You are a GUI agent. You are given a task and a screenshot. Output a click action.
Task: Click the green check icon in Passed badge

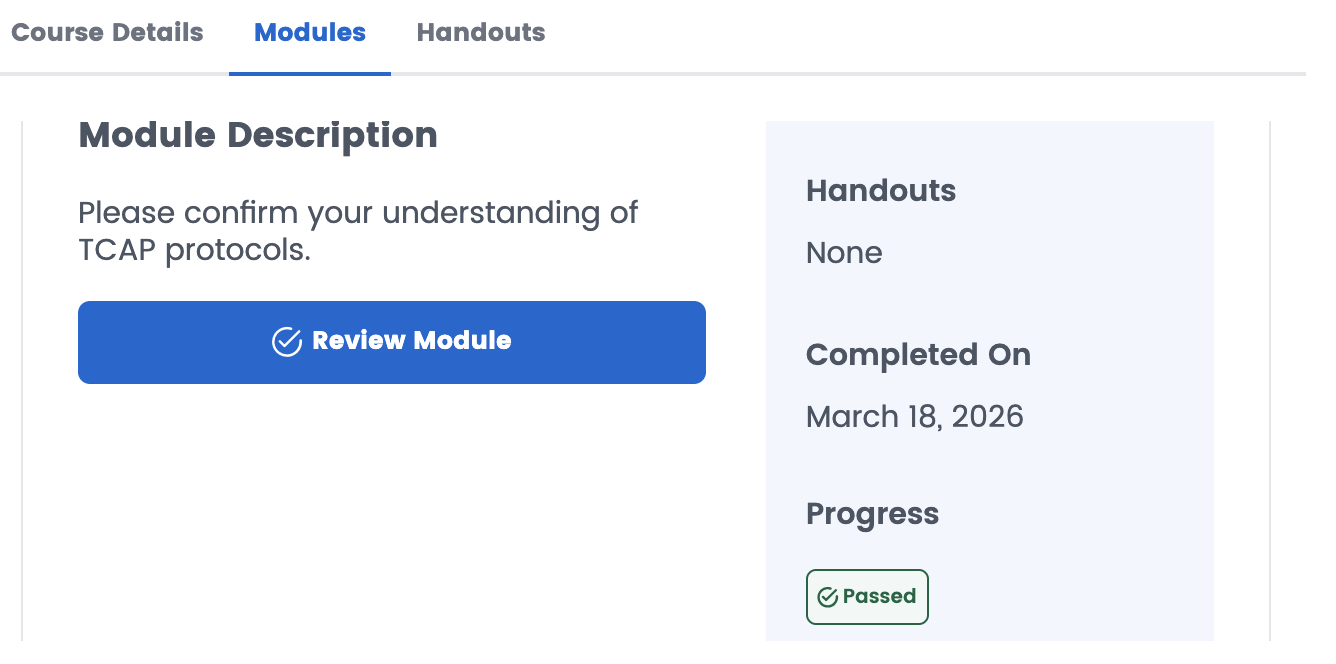coord(828,597)
